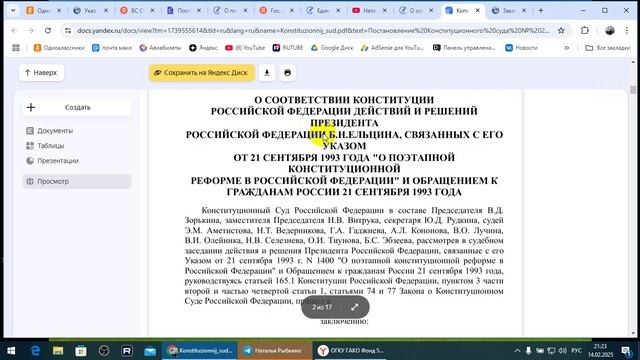Image resolution: width=640 pixels, height=360 pixels.
Task: Switch to the Указ browser tab
Action: pyautogui.click(x=90, y=11)
